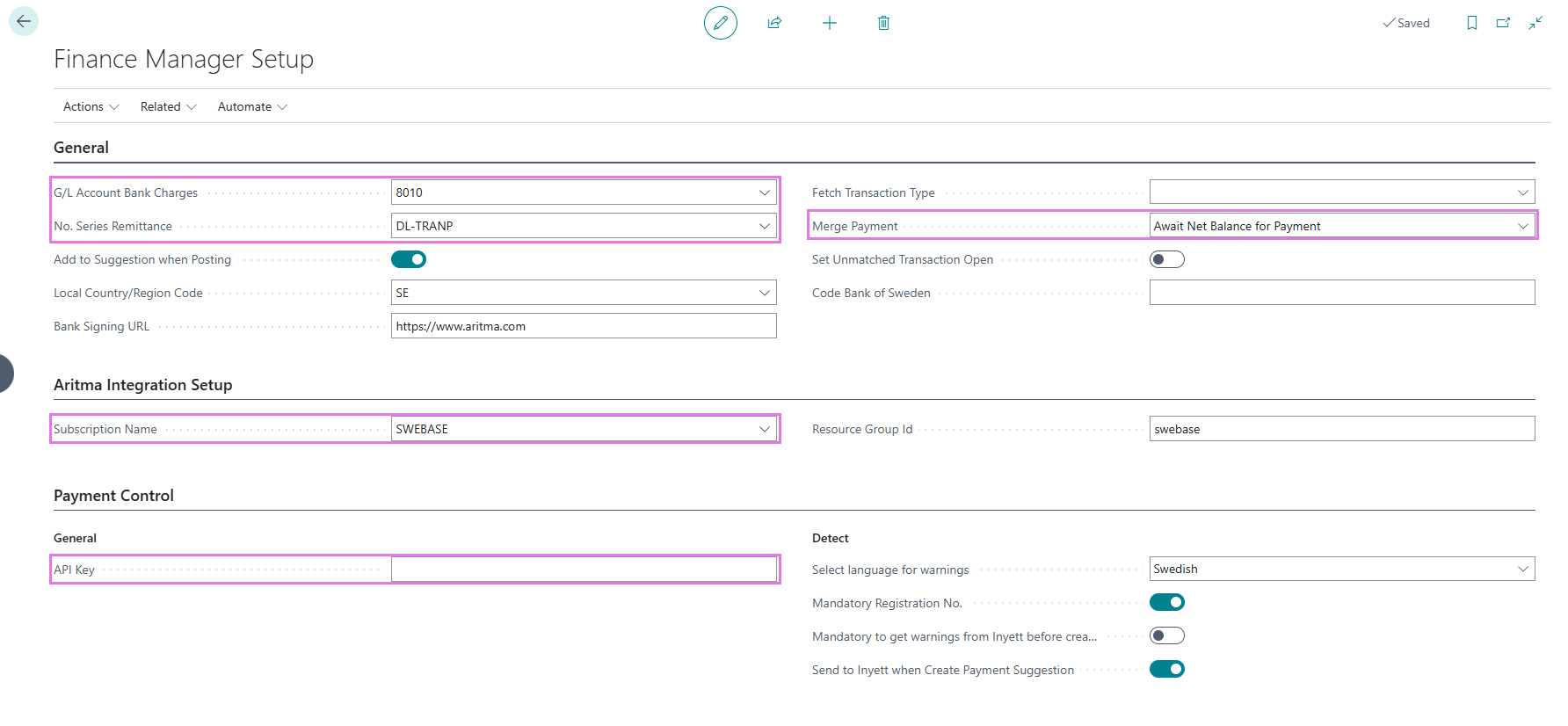
Task: Toggle Add to Suggestion when Posting
Action: 409,259
